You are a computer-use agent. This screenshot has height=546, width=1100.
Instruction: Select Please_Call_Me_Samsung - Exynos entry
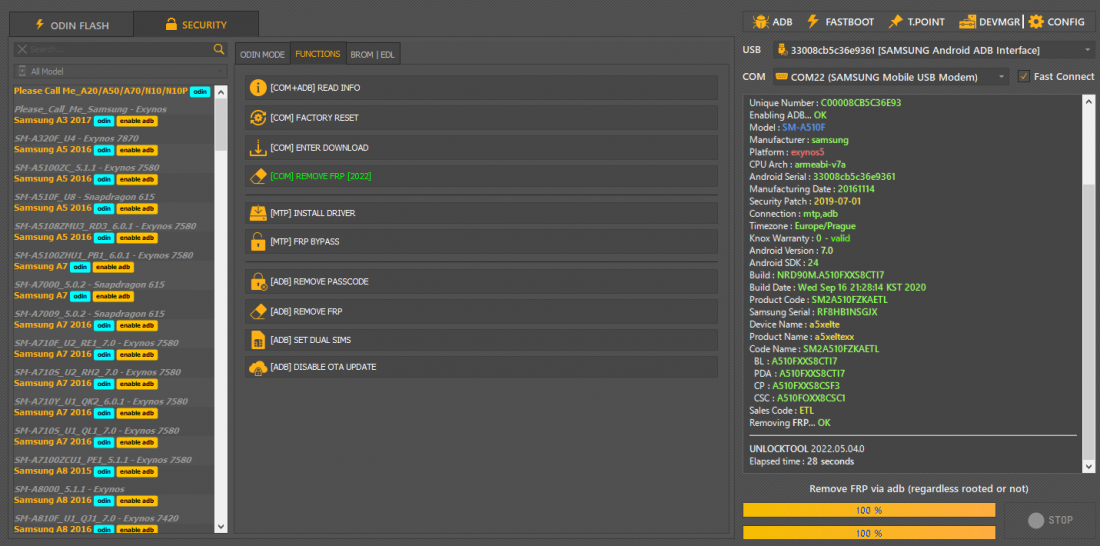coord(90,109)
